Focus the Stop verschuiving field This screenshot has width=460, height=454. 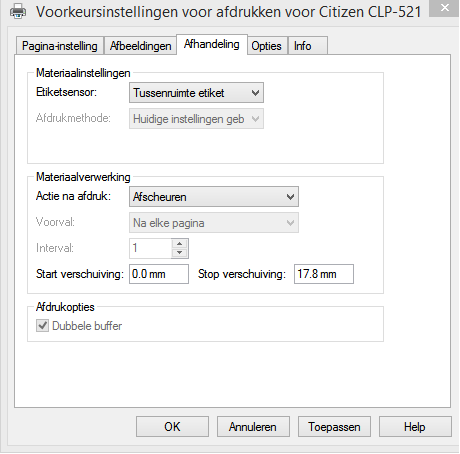(324, 274)
